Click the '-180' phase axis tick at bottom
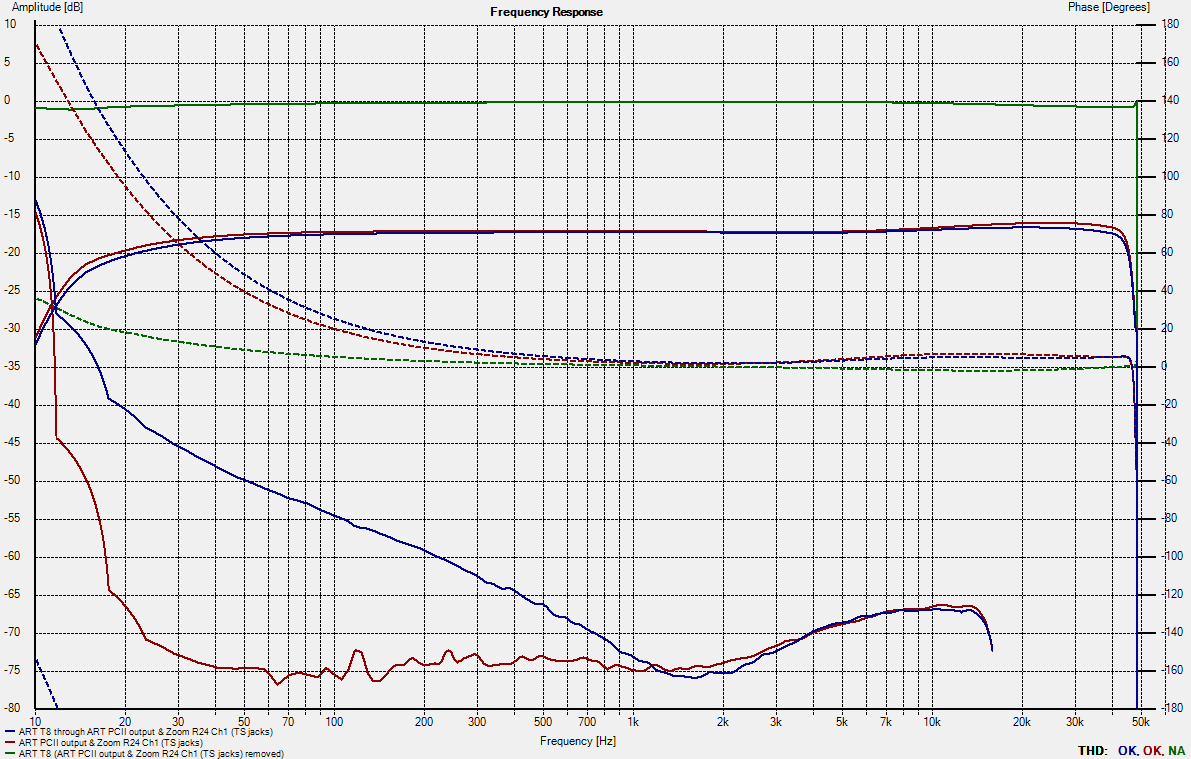This screenshot has width=1191, height=759. pyautogui.click(x=1169, y=708)
